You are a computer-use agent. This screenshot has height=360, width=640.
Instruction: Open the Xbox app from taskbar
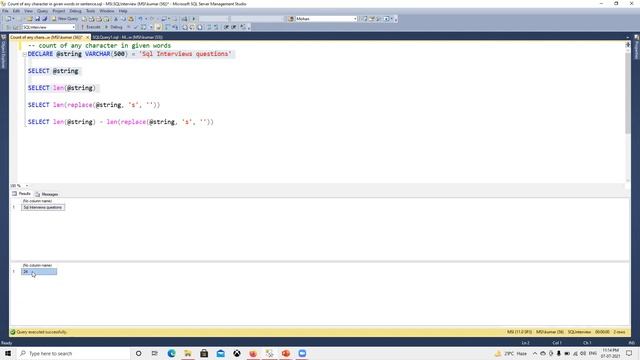tap(237, 353)
